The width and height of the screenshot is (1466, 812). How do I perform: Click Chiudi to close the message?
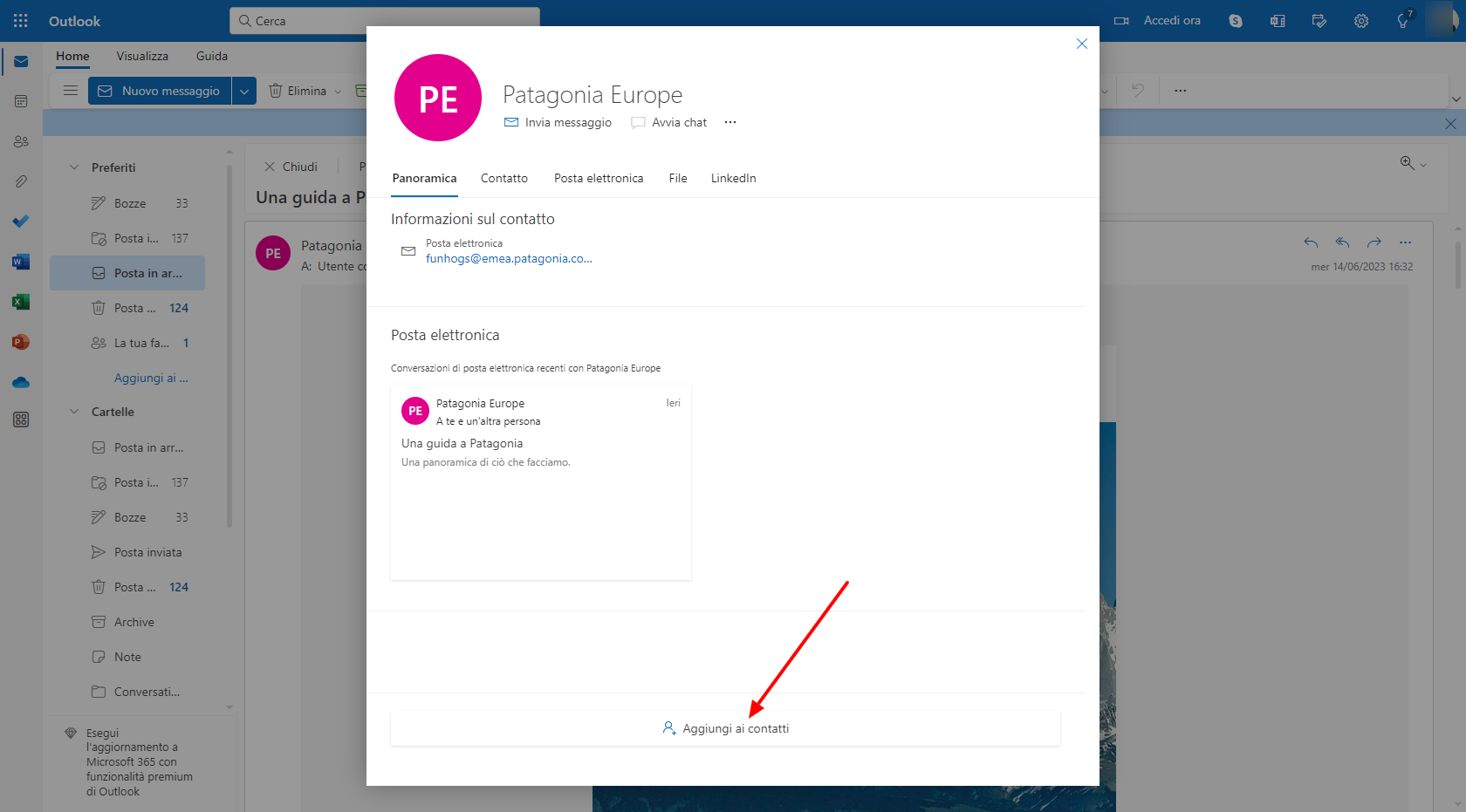[291, 167]
